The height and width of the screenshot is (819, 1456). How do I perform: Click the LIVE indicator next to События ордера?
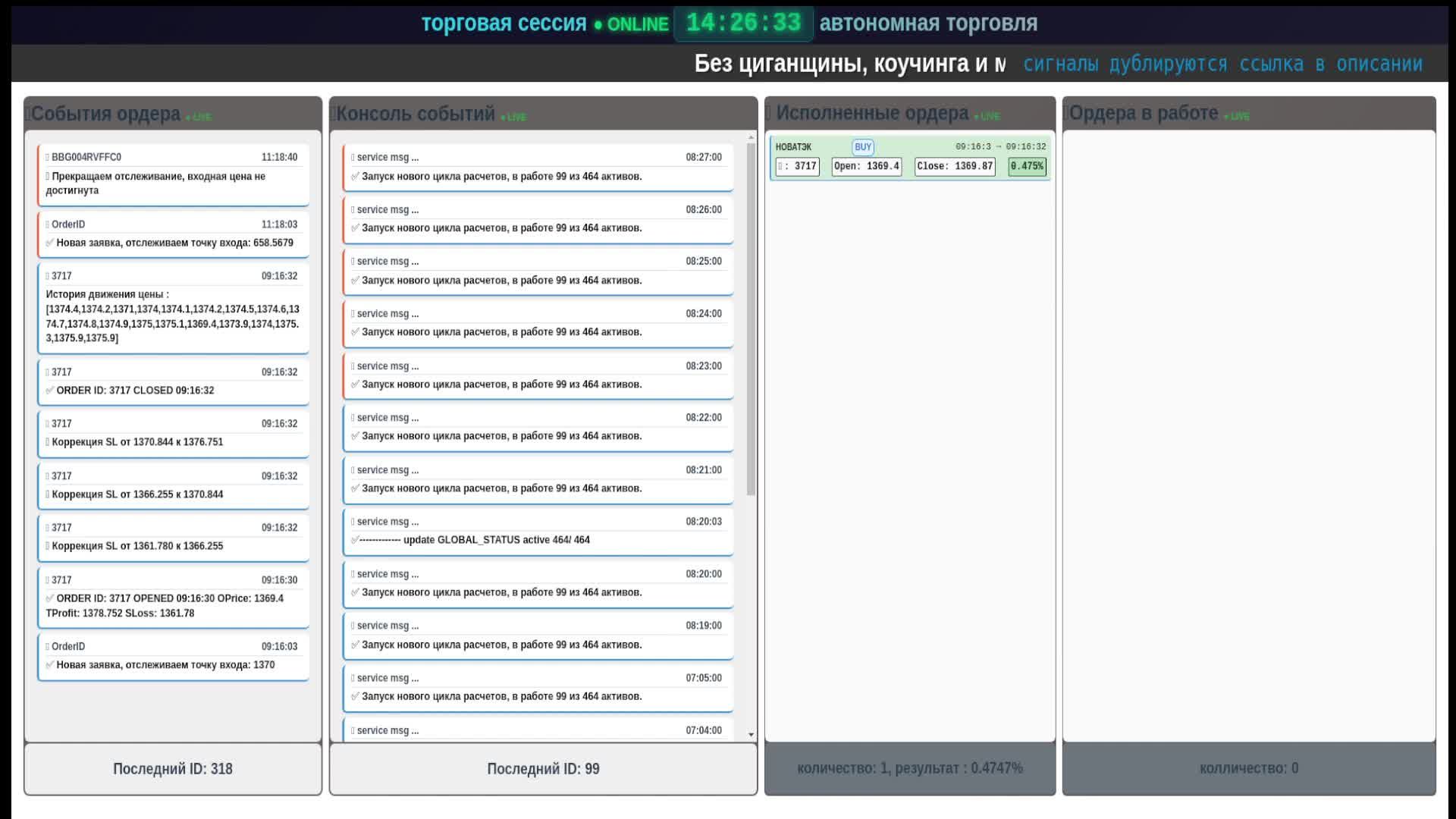[x=199, y=117]
